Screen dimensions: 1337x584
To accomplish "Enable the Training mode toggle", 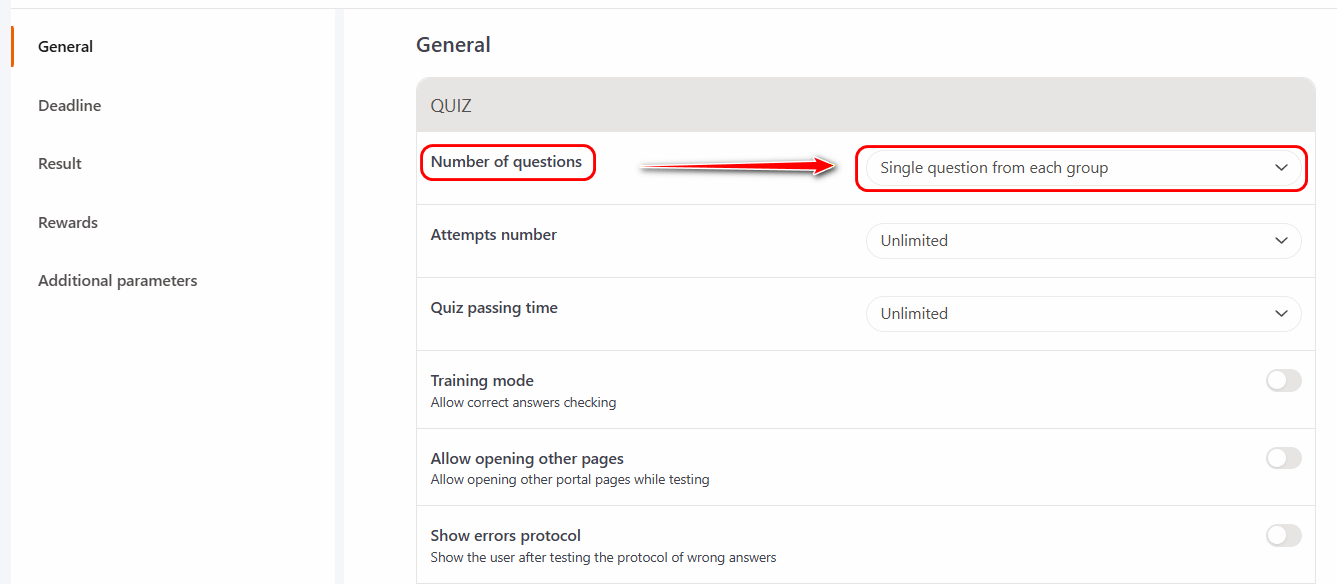I will coord(1283,381).
